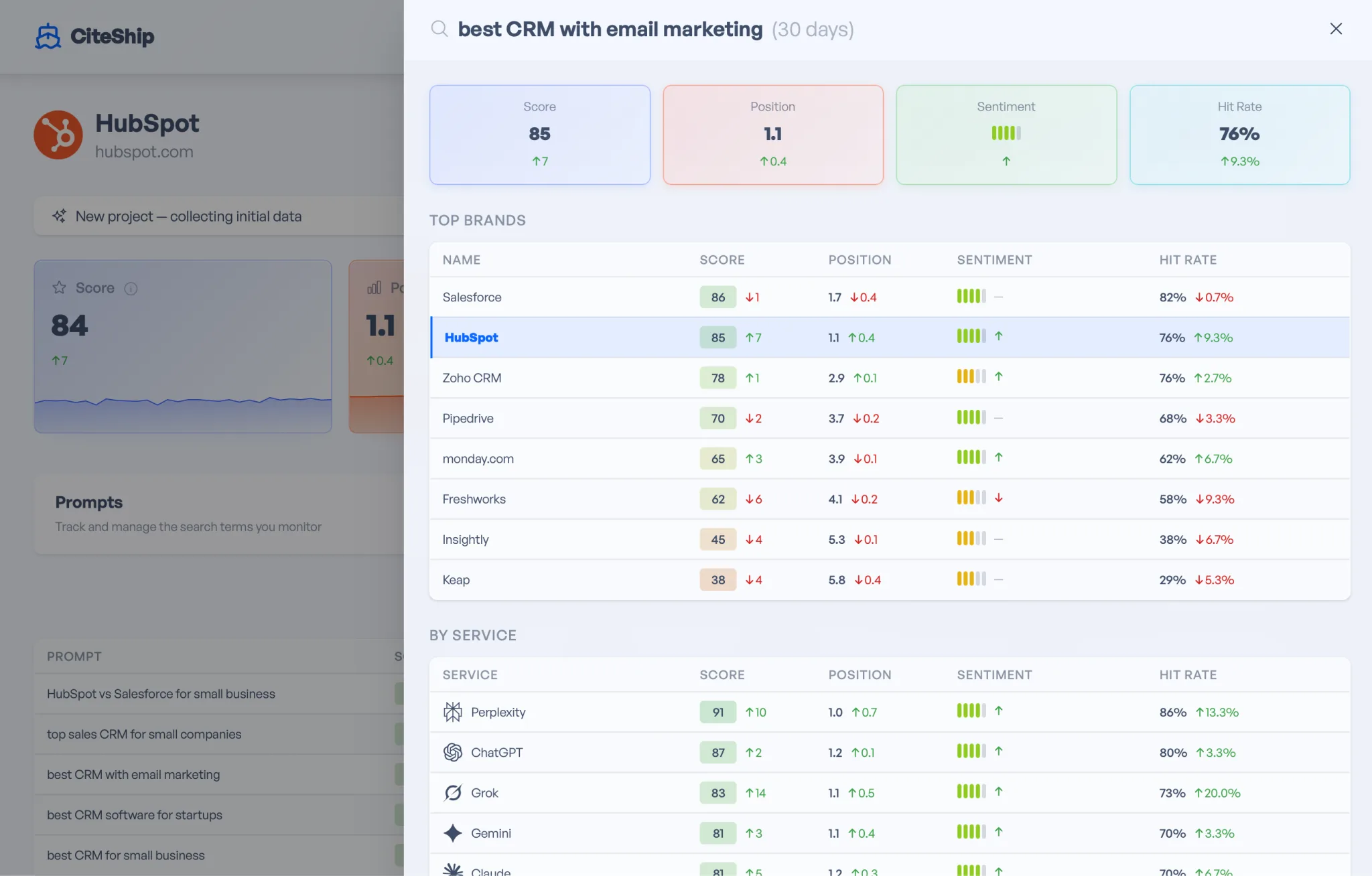Click monday.com position value 3.9
1372x876 pixels.
(836, 459)
